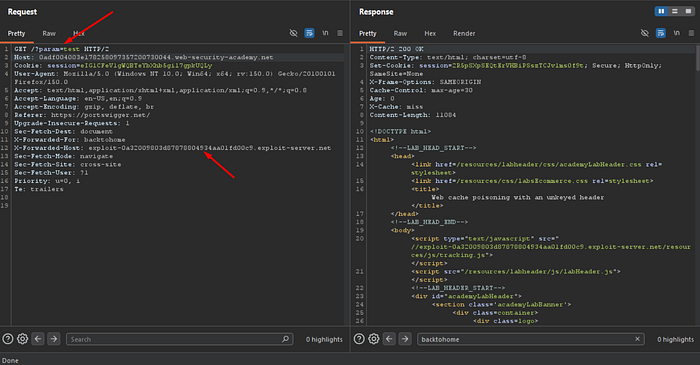The height and width of the screenshot is (365, 700).
Task: Click Cache-Control: max-age=30 response header
Action: 421,90
